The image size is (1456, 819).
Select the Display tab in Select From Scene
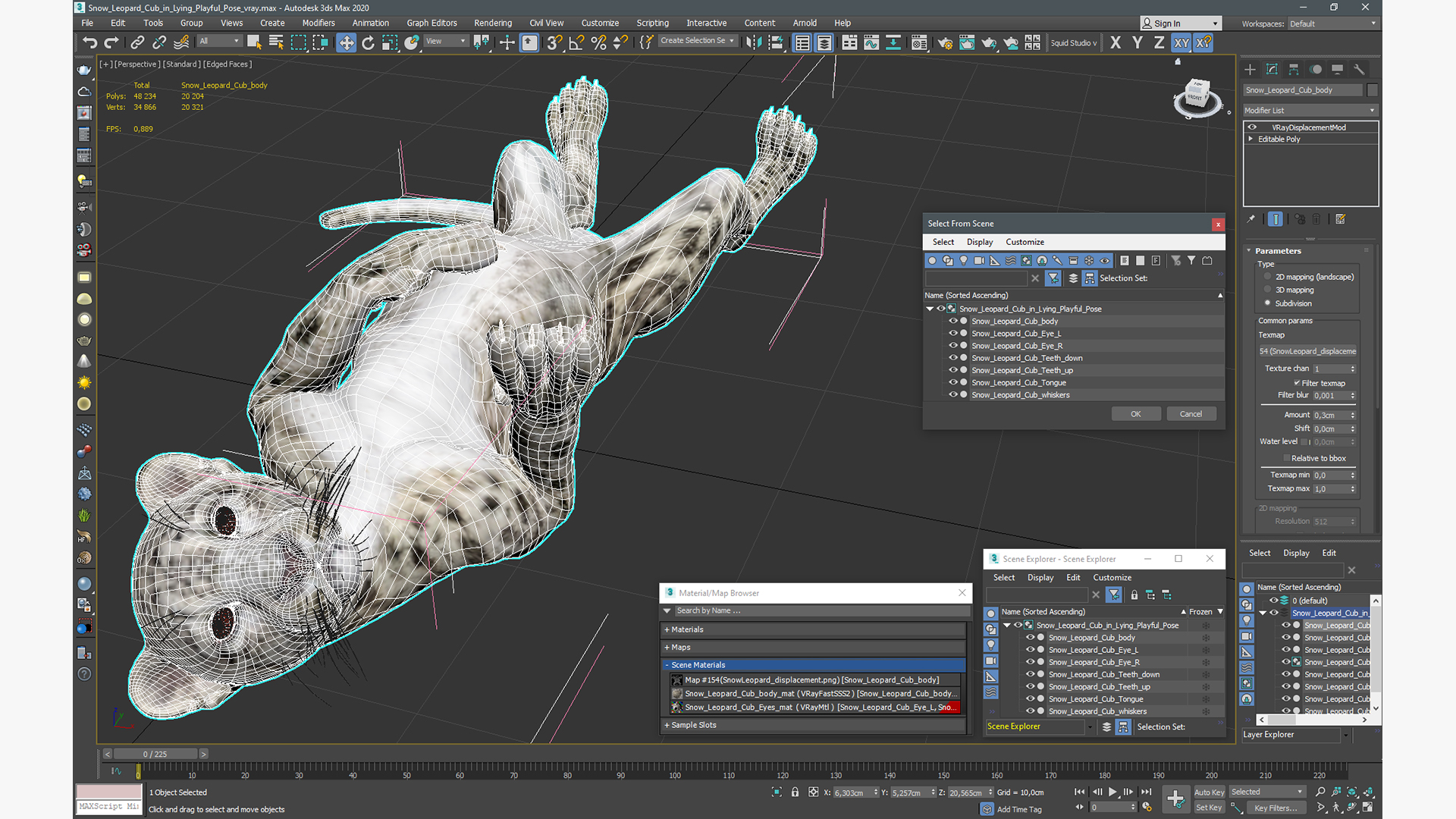[x=980, y=242]
